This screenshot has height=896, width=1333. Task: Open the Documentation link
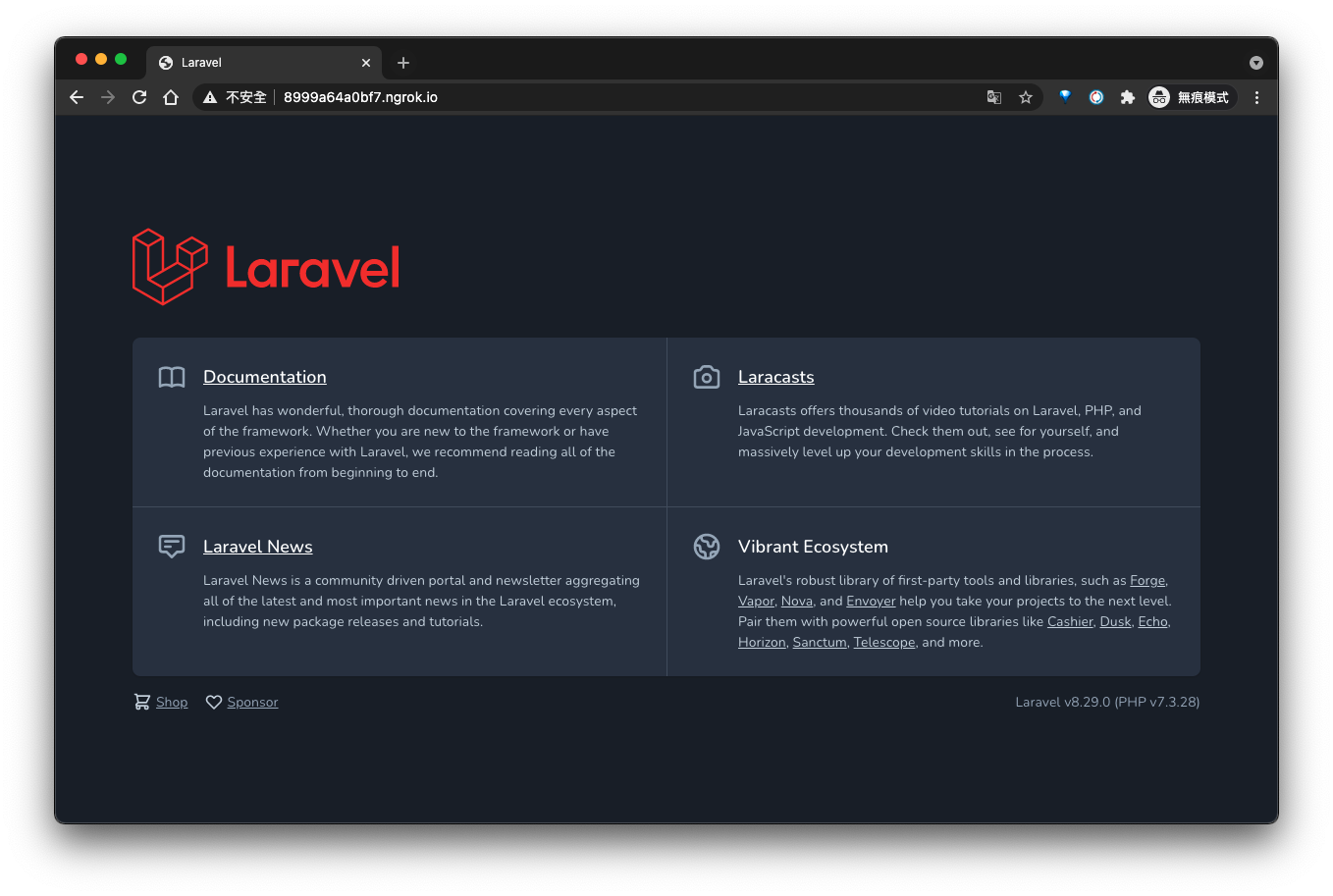point(265,377)
